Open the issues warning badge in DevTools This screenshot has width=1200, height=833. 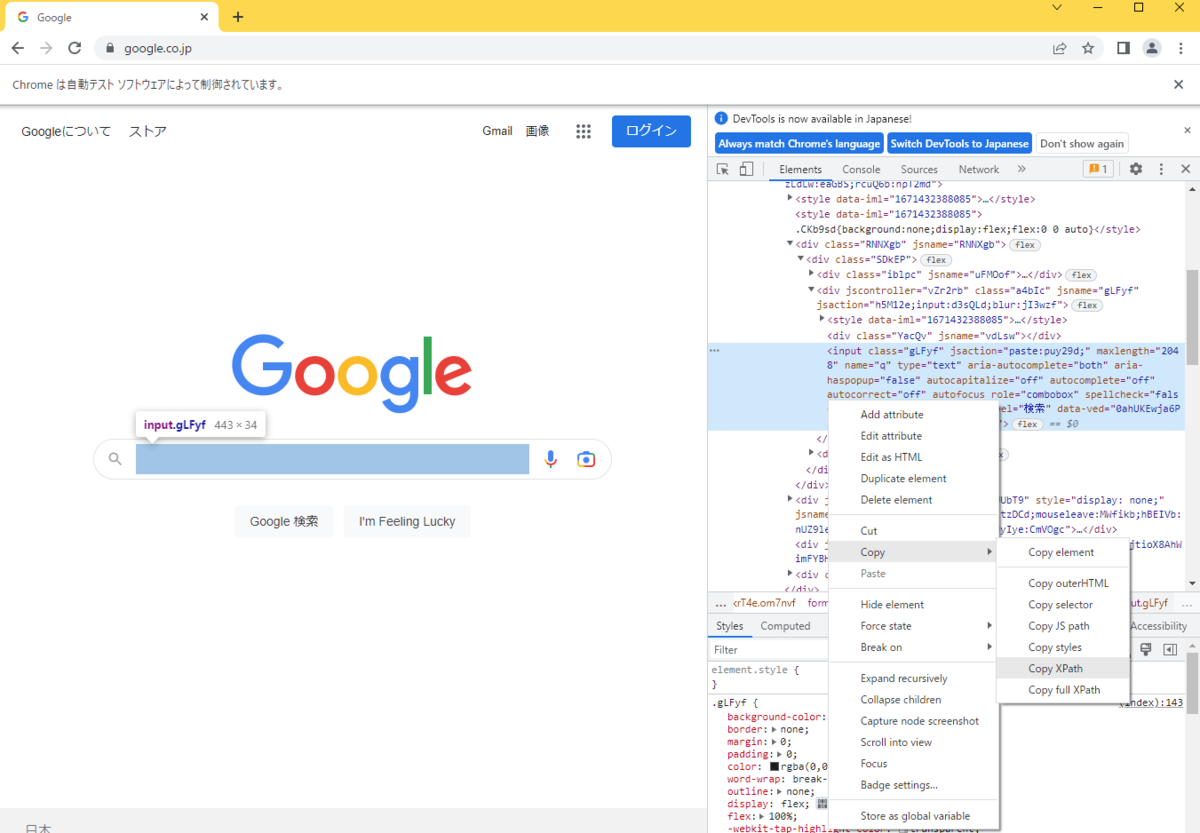(1098, 169)
